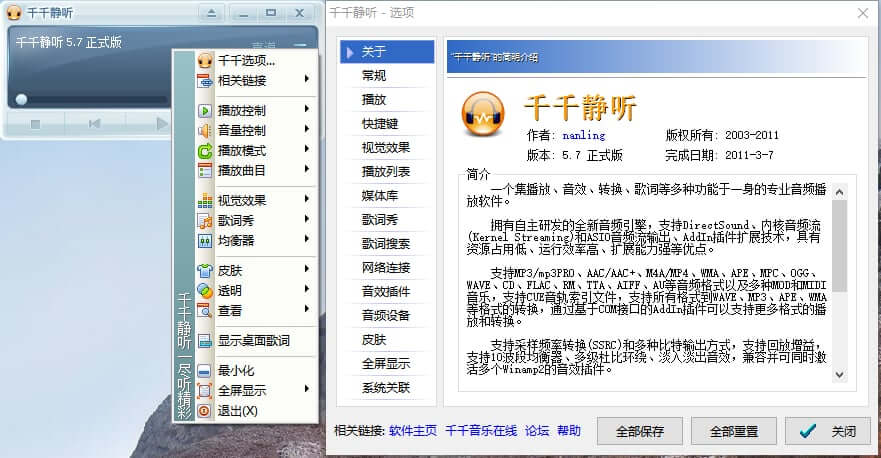Expand the 均衡器 submenu arrow
881x458 pixels.
[307, 239]
